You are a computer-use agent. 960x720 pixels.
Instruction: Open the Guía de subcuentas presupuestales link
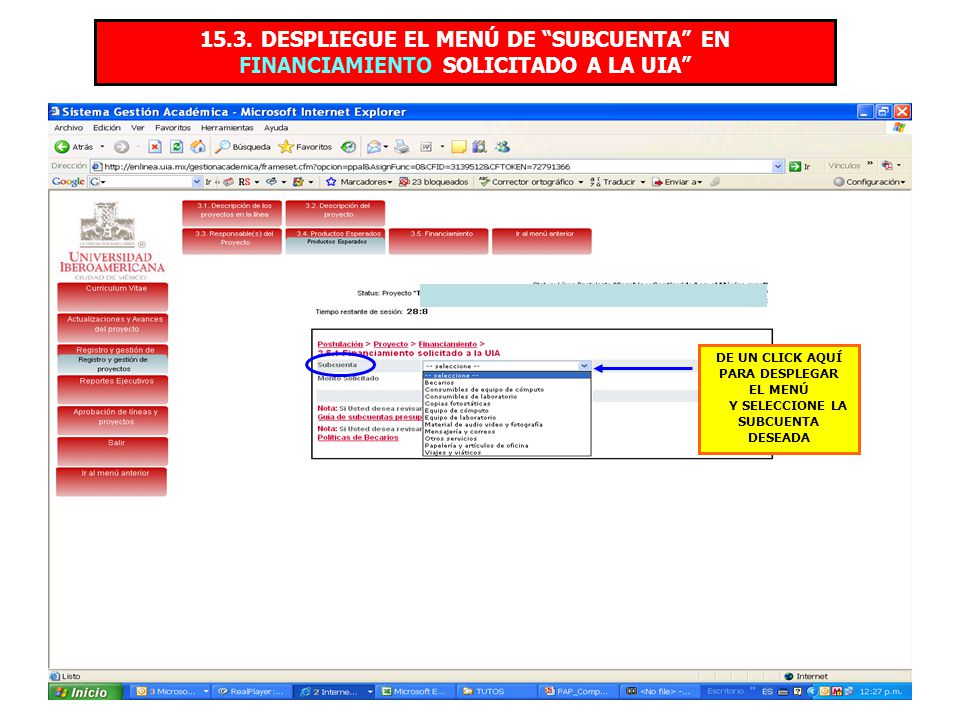click(370, 417)
